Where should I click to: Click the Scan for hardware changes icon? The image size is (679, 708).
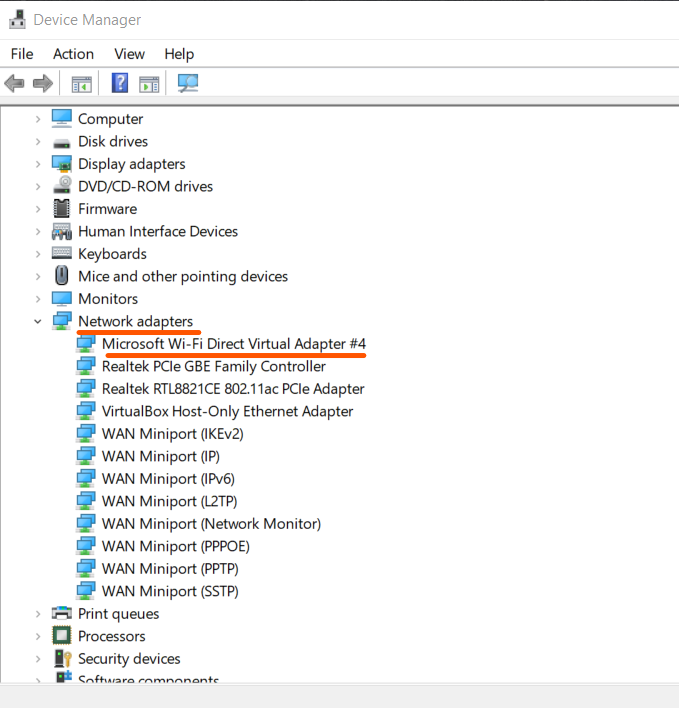pos(188,83)
